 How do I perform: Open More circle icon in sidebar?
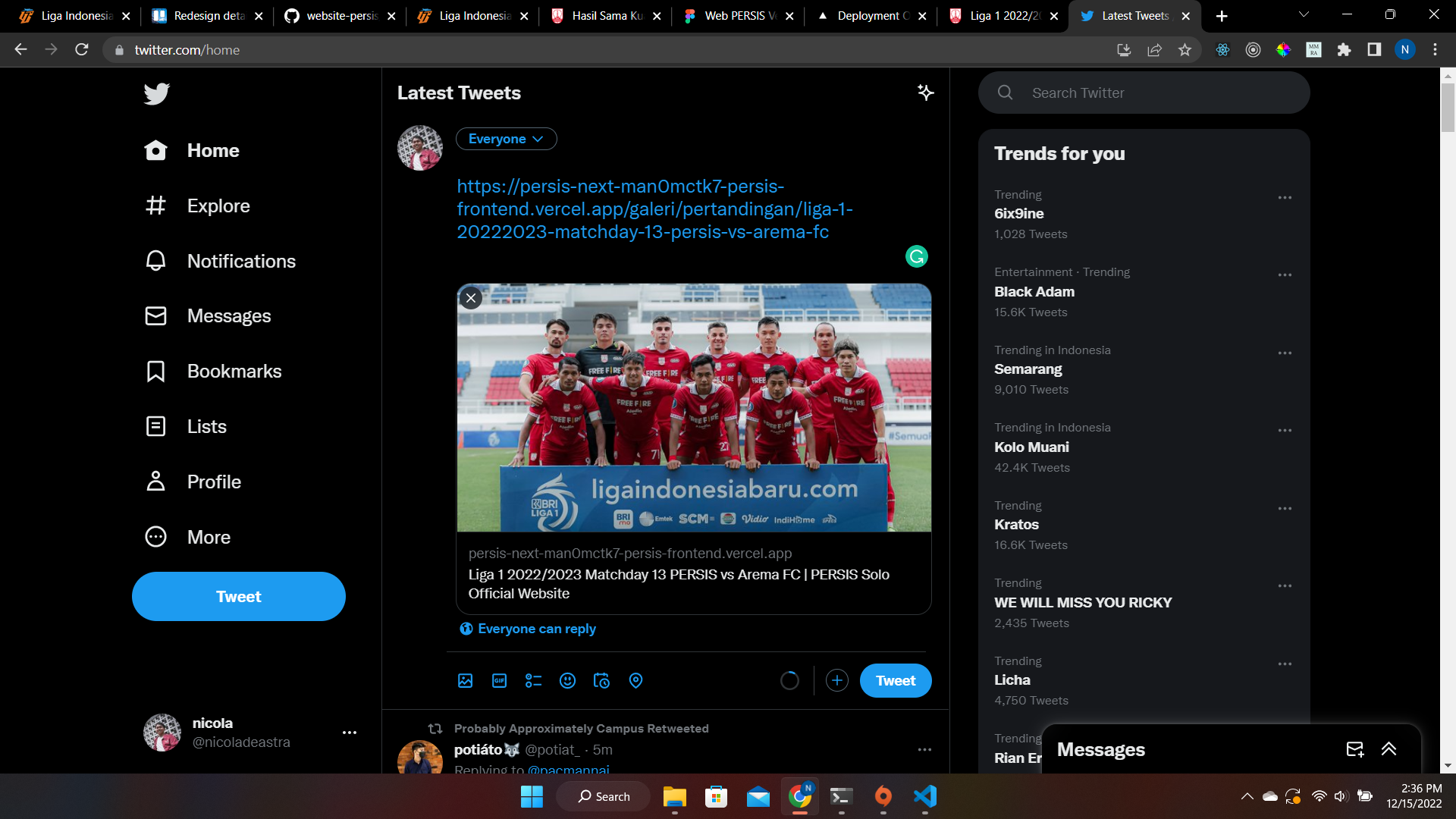[x=155, y=537]
